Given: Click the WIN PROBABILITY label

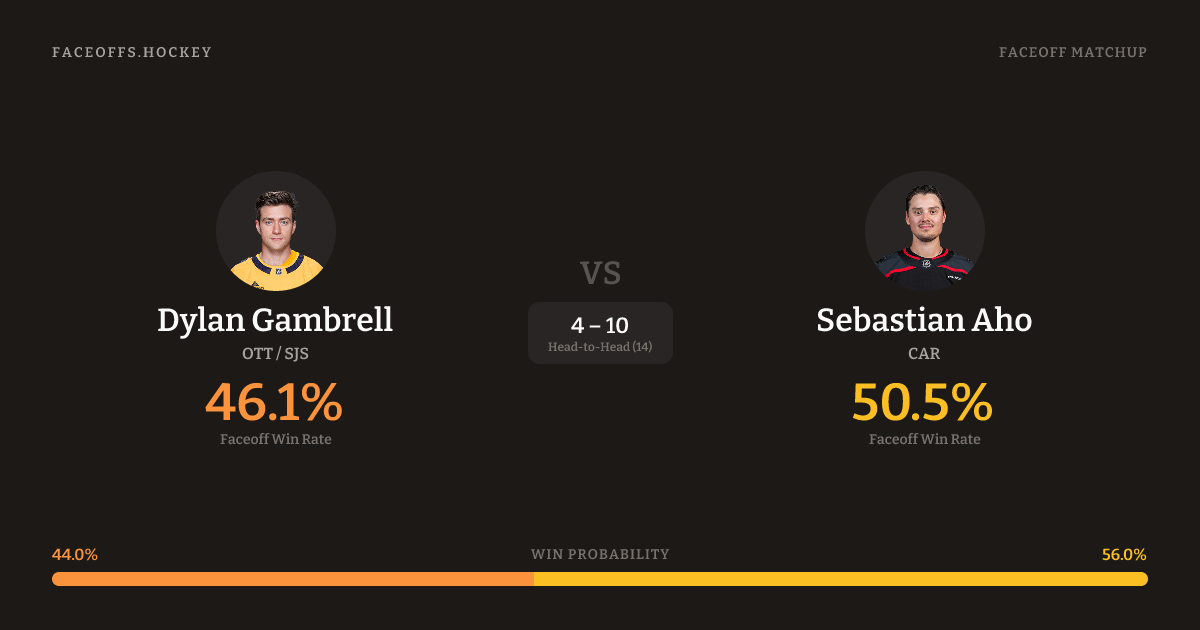Looking at the screenshot, I should [x=600, y=554].
